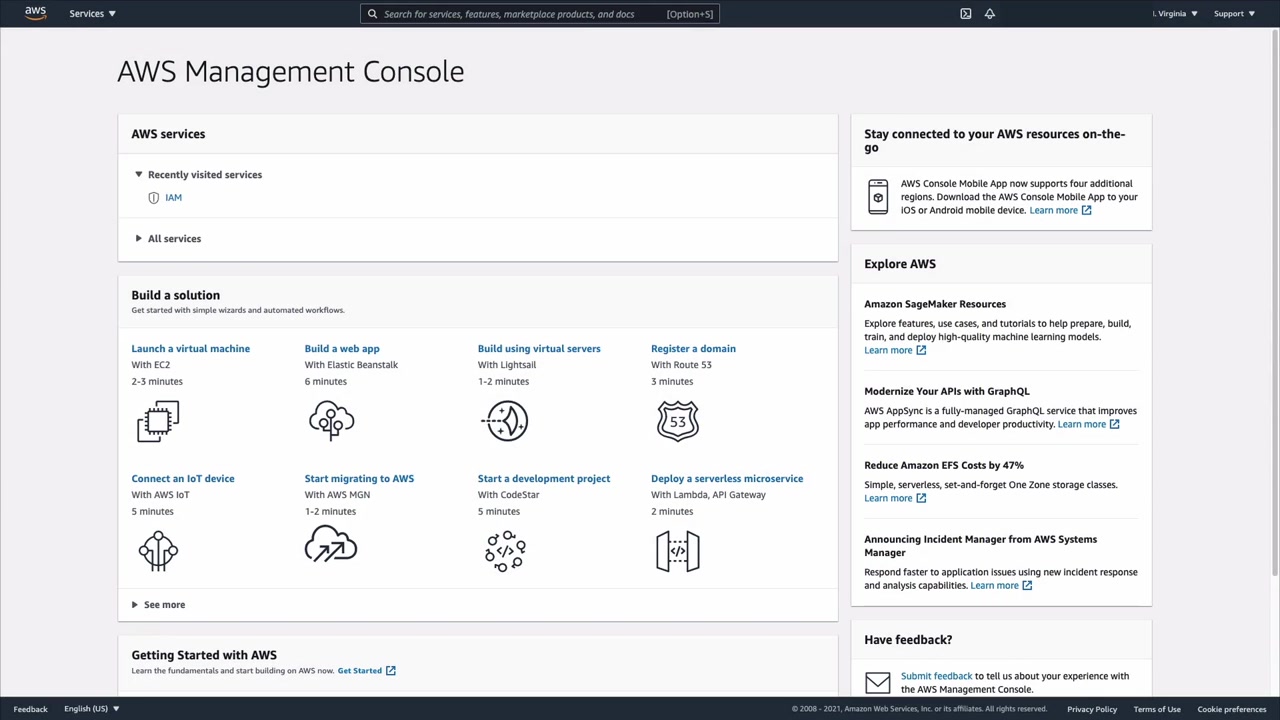Screen dimensions: 1280x720
Task: Open the Support dropdown menu
Action: point(1234,14)
